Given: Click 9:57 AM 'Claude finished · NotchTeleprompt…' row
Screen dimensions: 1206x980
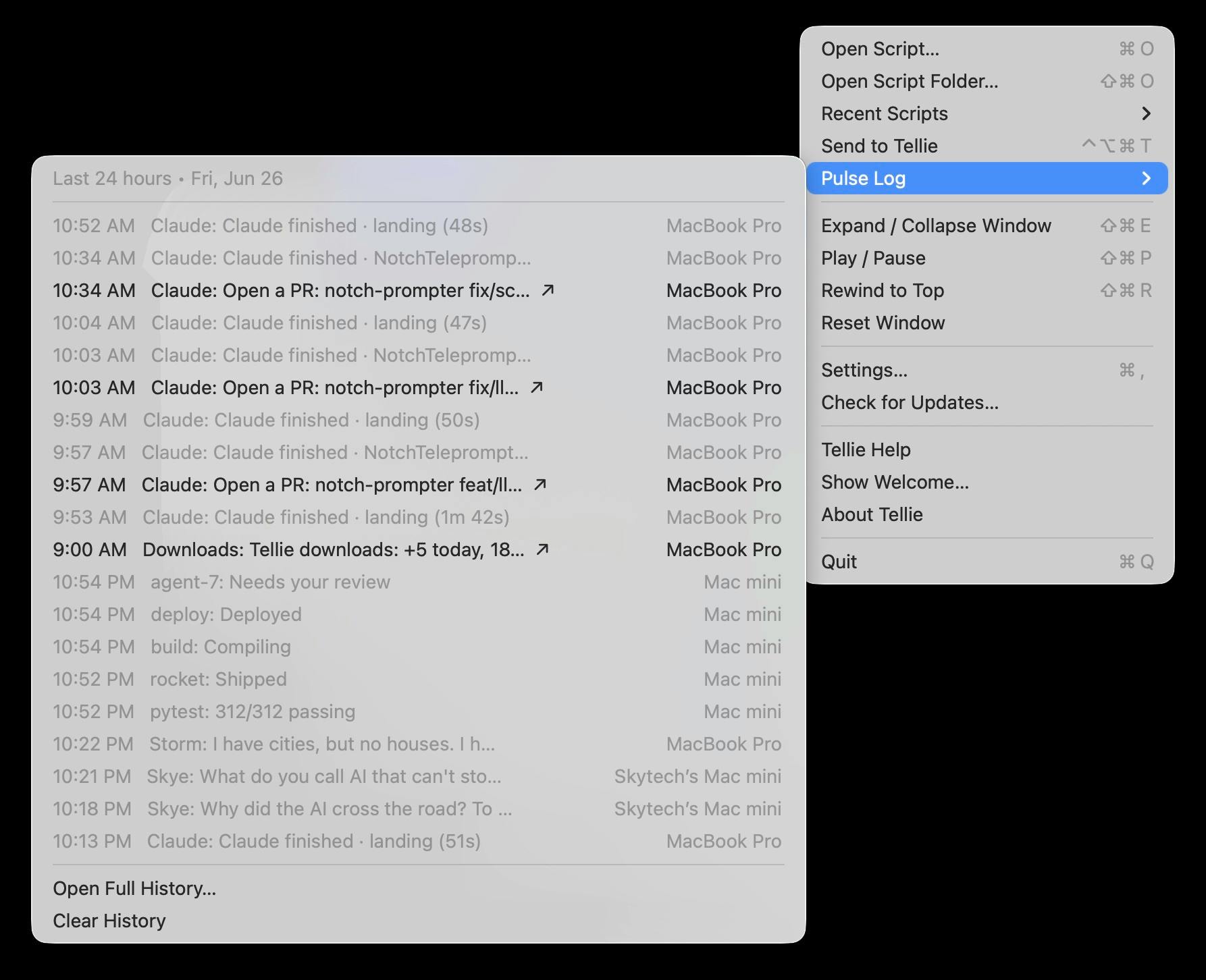Looking at the screenshot, I should point(419,452).
